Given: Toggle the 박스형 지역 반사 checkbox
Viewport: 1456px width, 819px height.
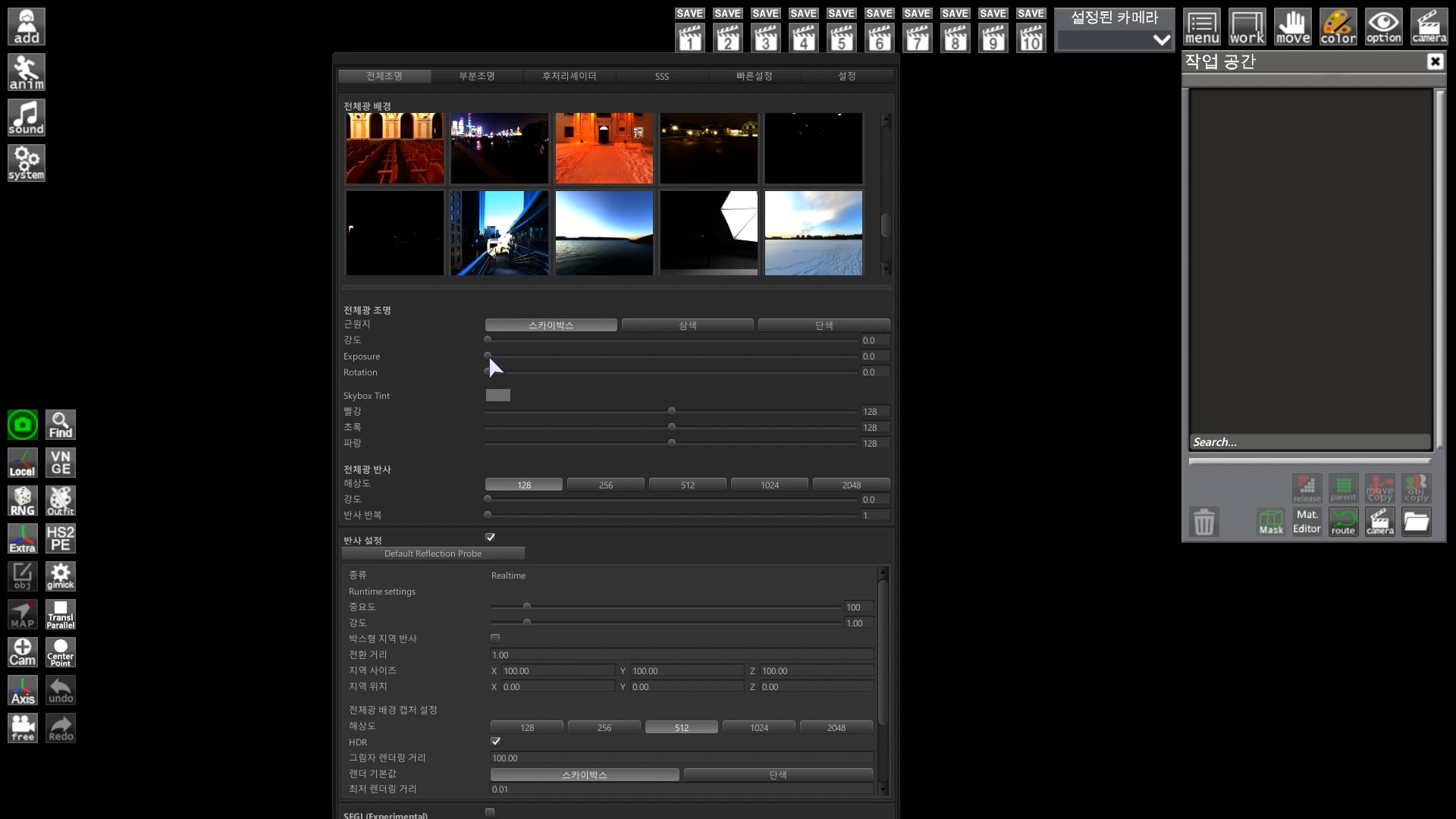Looking at the screenshot, I should point(495,638).
